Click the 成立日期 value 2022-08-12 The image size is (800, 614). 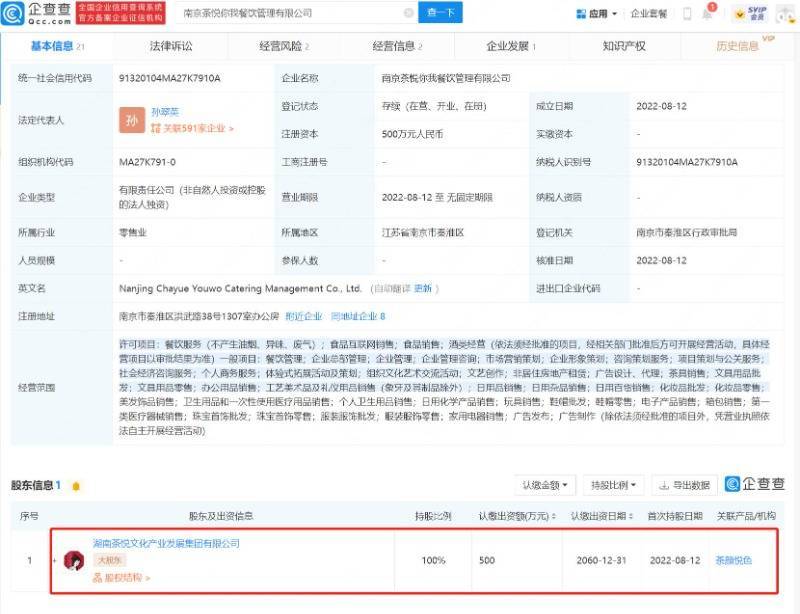click(661, 106)
